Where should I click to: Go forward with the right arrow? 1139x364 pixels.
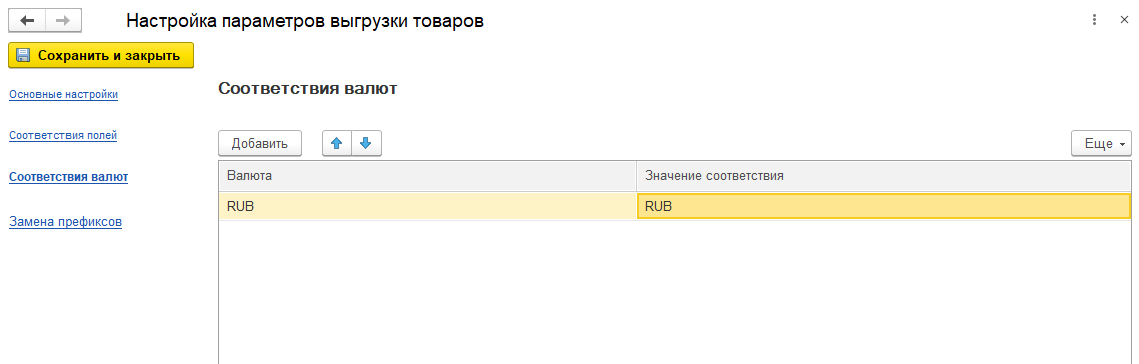(x=63, y=20)
